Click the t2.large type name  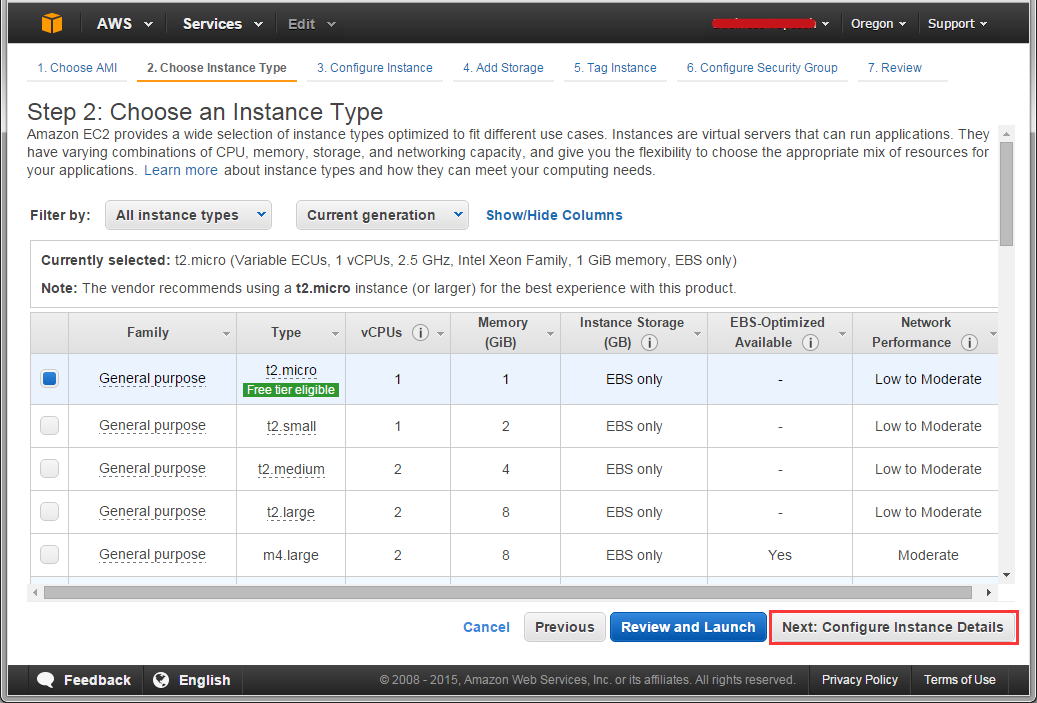291,512
